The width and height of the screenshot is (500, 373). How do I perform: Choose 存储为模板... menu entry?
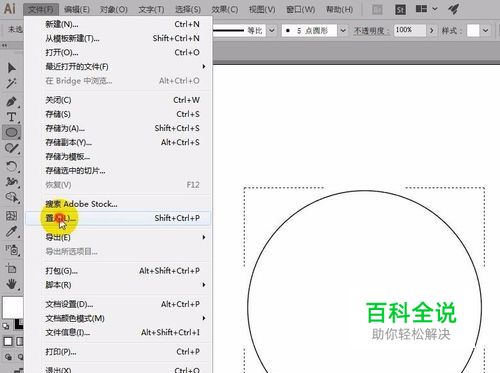[118, 157]
